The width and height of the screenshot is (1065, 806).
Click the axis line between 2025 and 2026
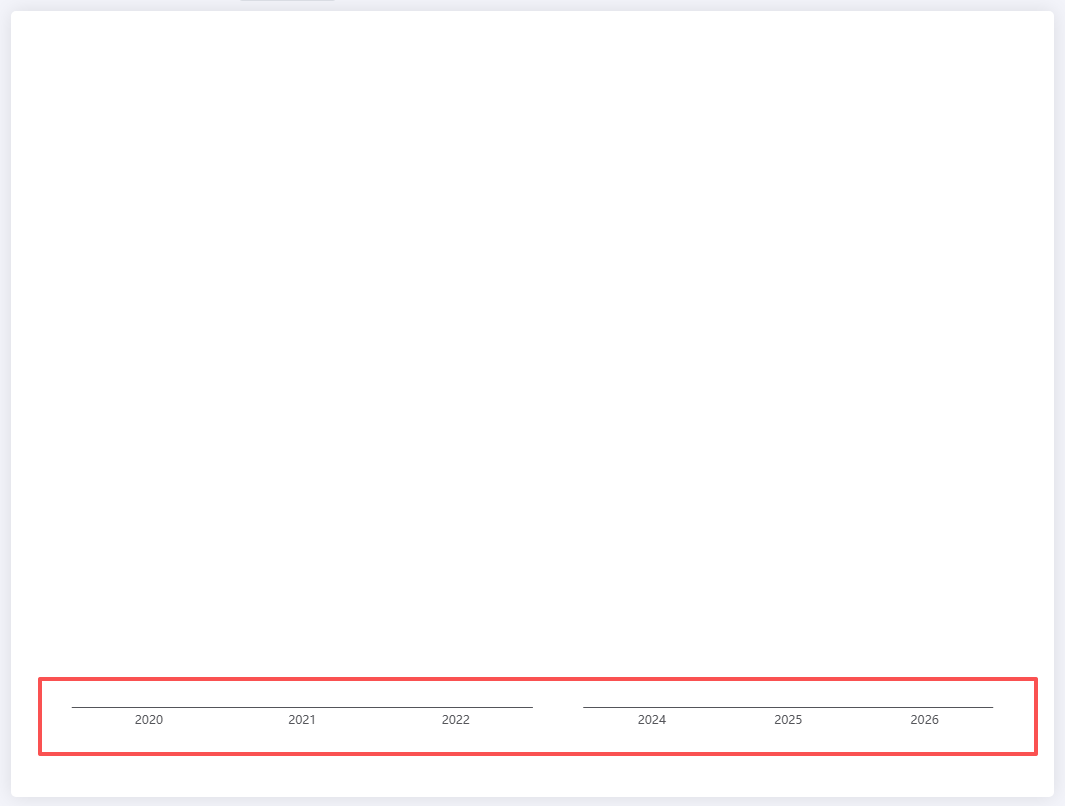point(856,707)
